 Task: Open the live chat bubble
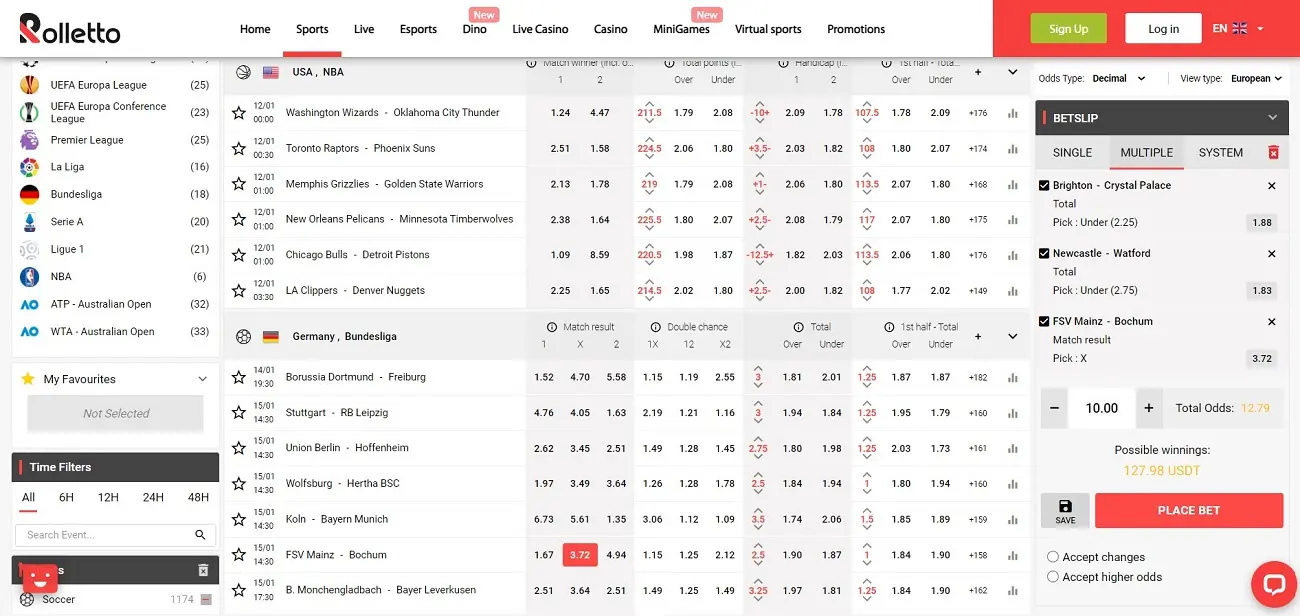pyautogui.click(x=1273, y=584)
